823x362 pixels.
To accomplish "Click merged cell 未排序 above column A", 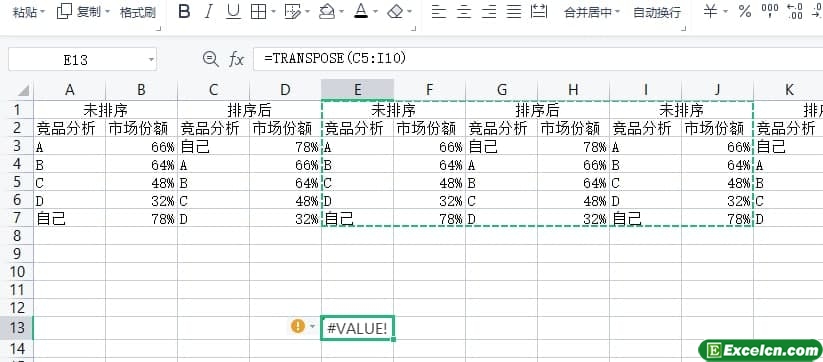I will 105,110.
